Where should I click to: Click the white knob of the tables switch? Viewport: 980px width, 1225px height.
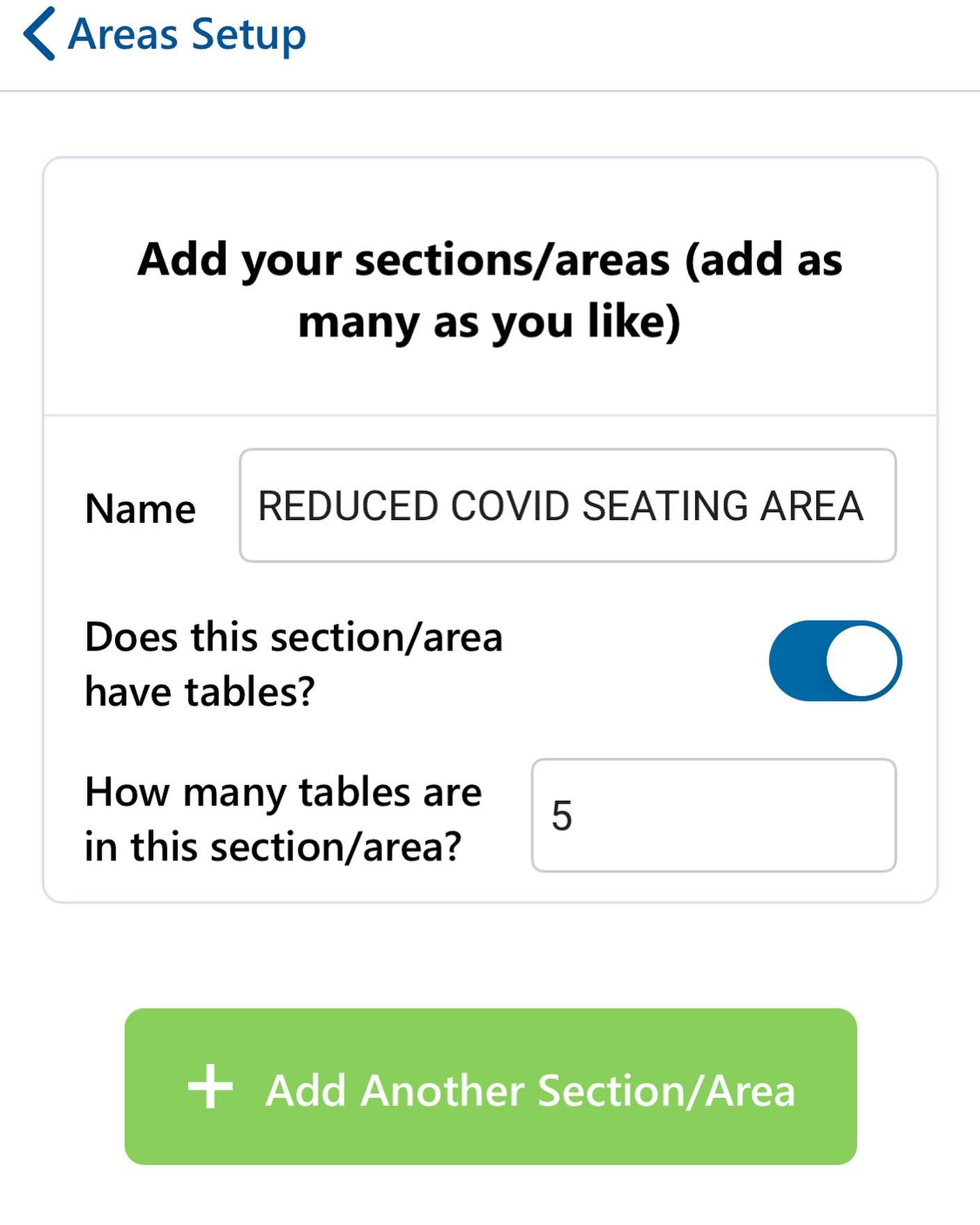click(862, 660)
